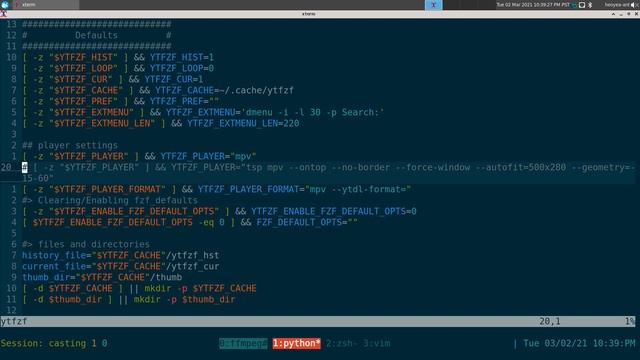Viewport: 640px width, 360px height.
Task: Click 'mkdir -p $thumb_dir' command
Action: point(184,299)
